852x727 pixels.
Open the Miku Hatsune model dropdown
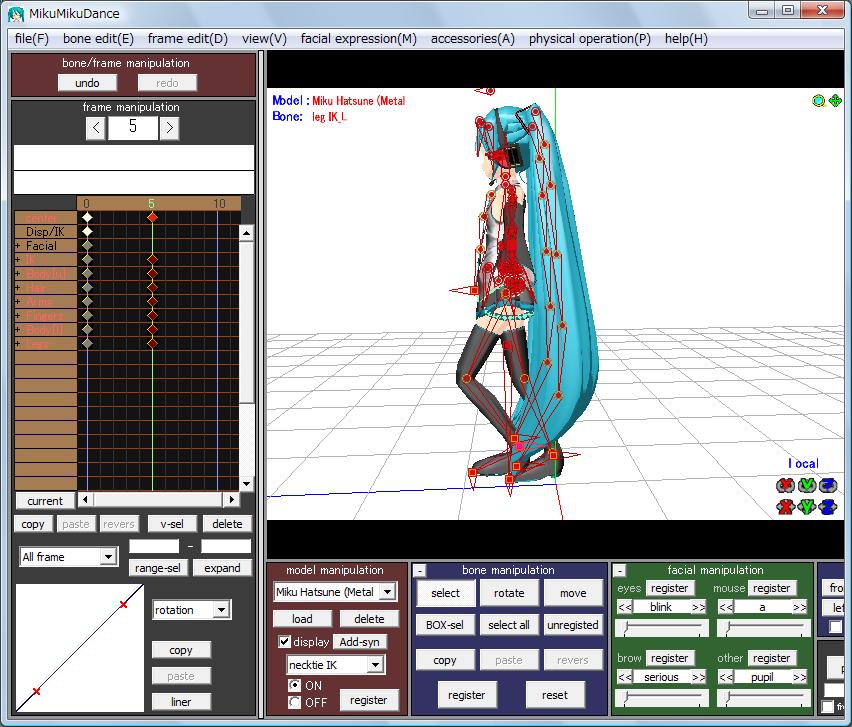387,592
